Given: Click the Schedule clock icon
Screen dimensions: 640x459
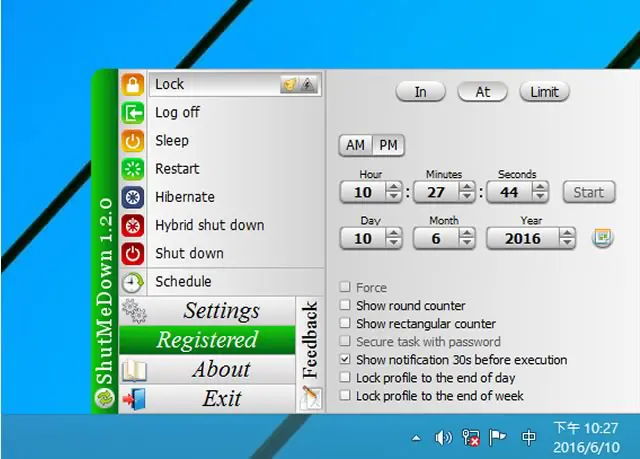Looking at the screenshot, I should (133, 282).
